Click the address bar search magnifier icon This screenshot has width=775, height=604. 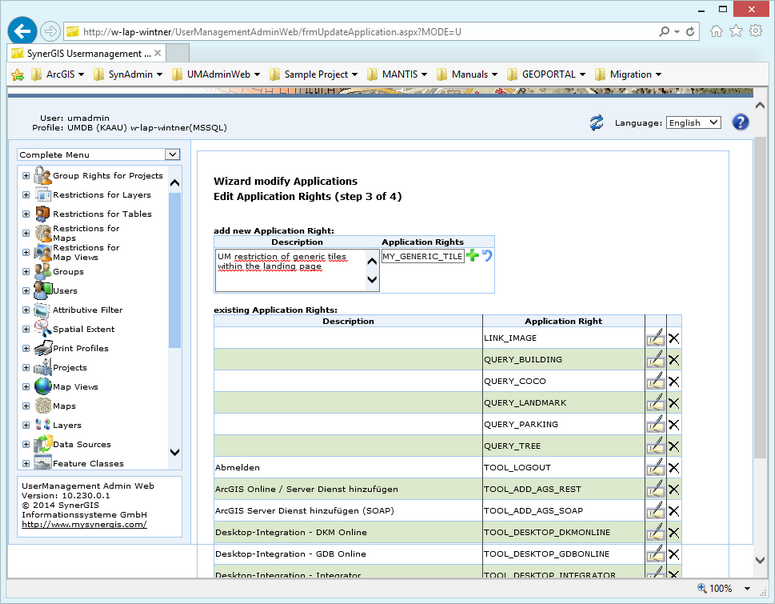click(664, 32)
